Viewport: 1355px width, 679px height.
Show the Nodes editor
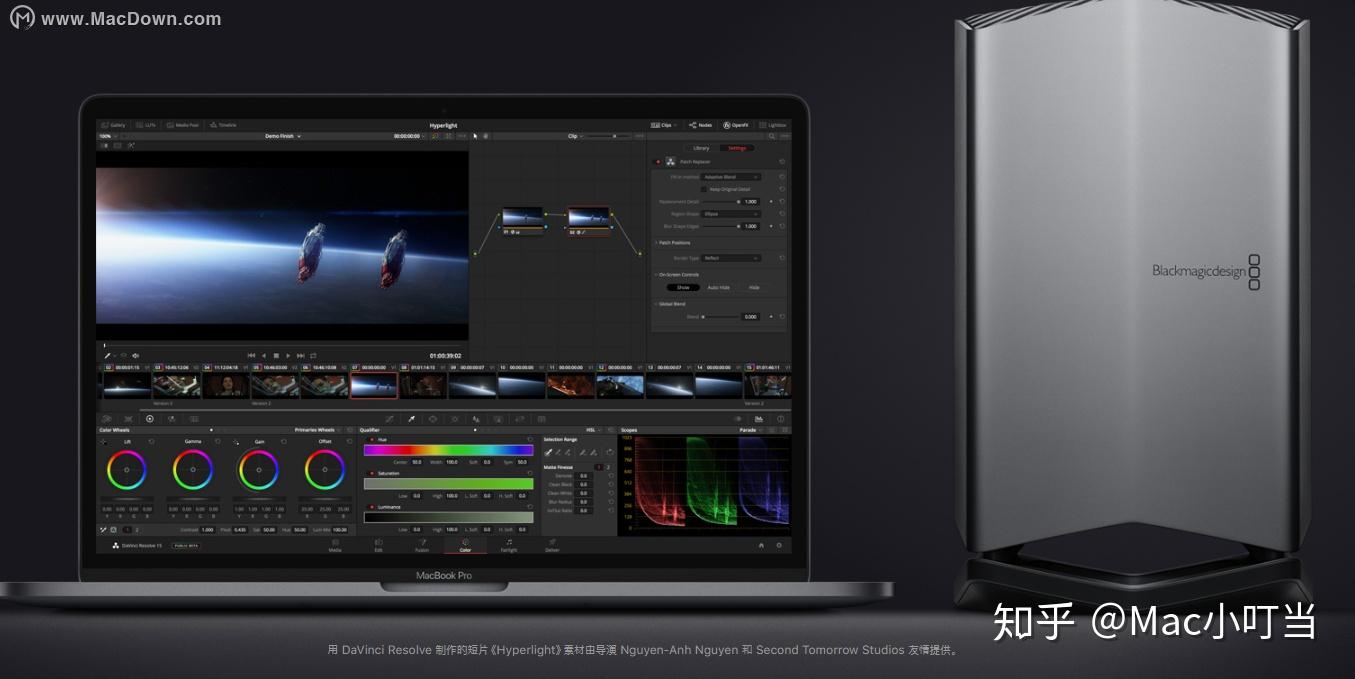click(701, 125)
